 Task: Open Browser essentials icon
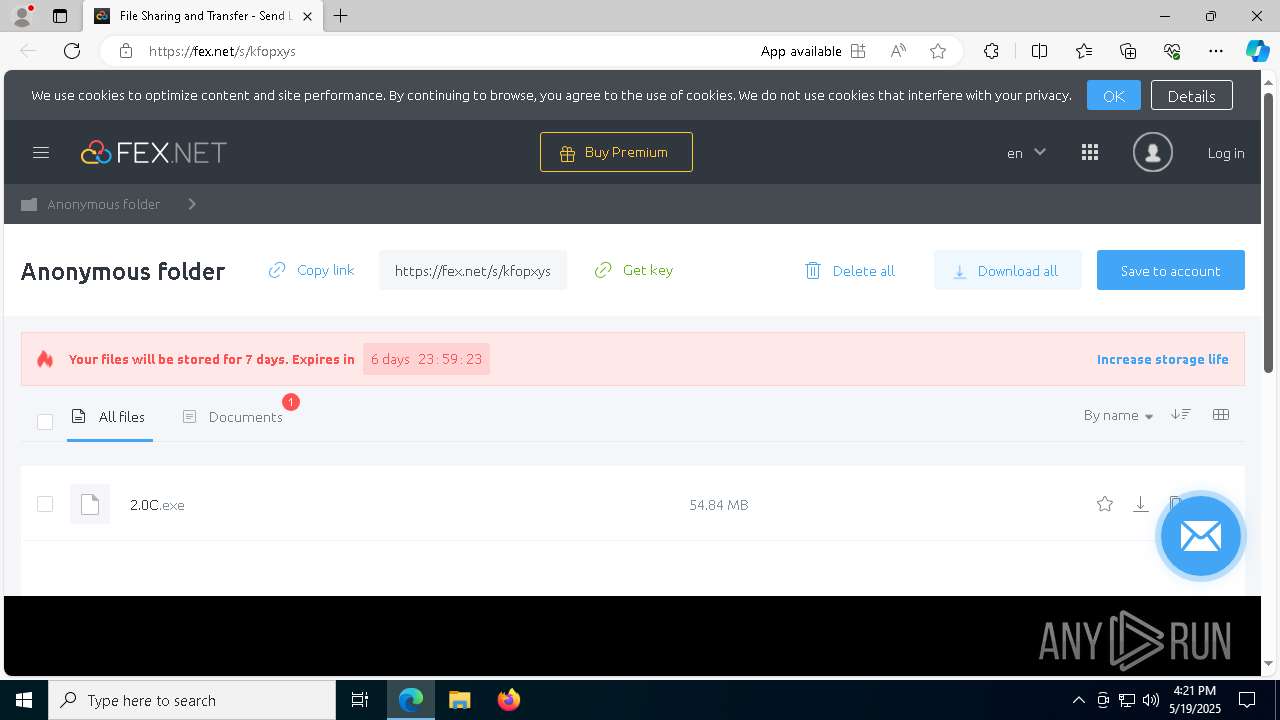coord(1172,51)
